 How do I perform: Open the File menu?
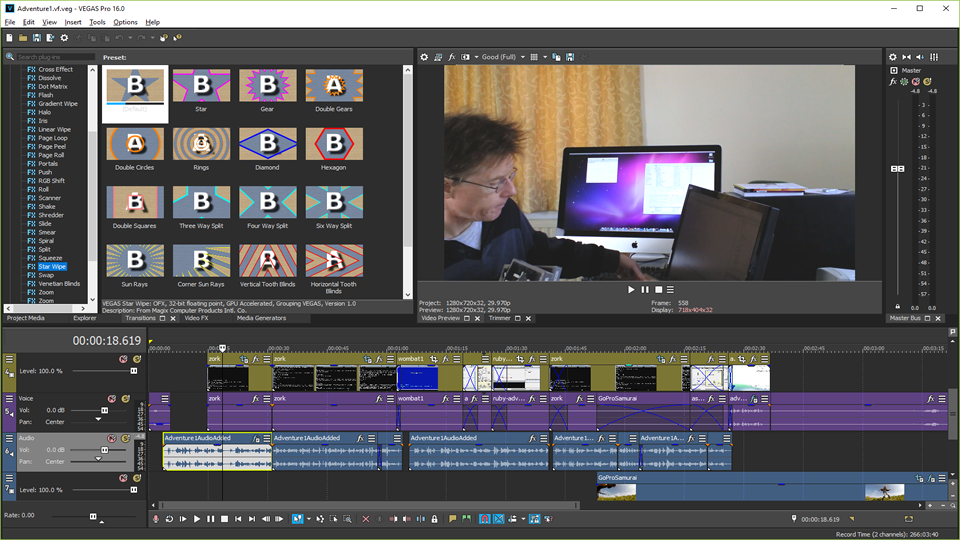coord(10,22)
